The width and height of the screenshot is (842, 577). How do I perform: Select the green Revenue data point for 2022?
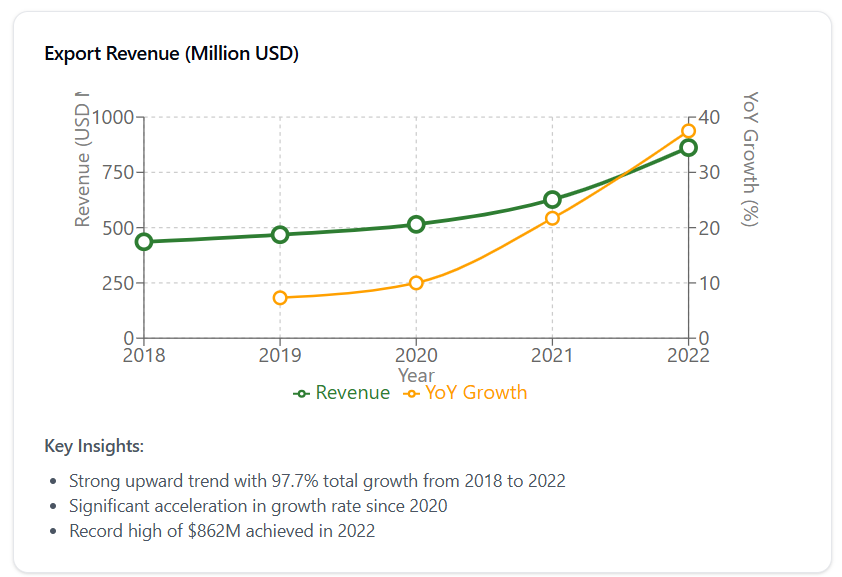point(688,148)
